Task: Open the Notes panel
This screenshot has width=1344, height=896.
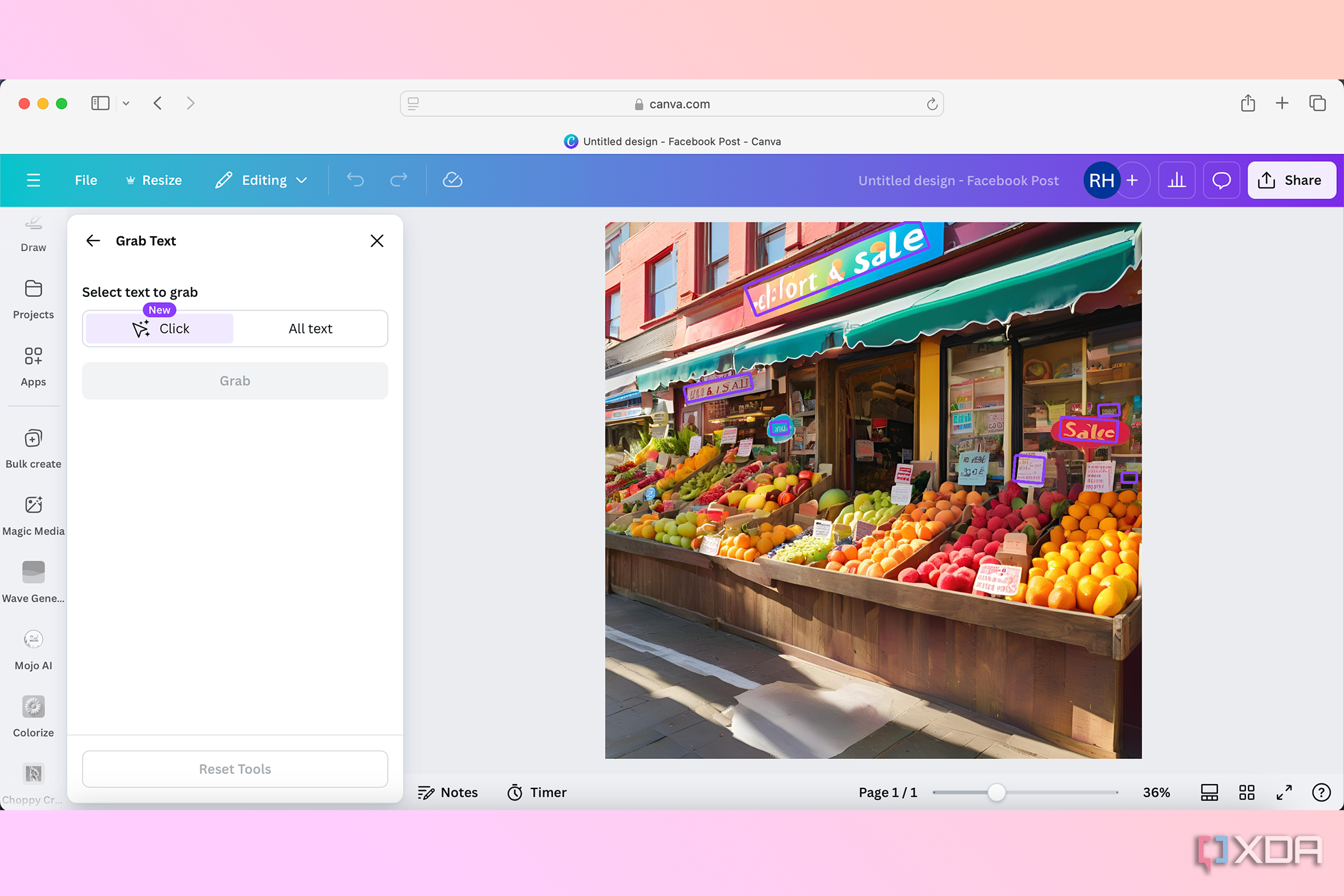Action: 447,792
